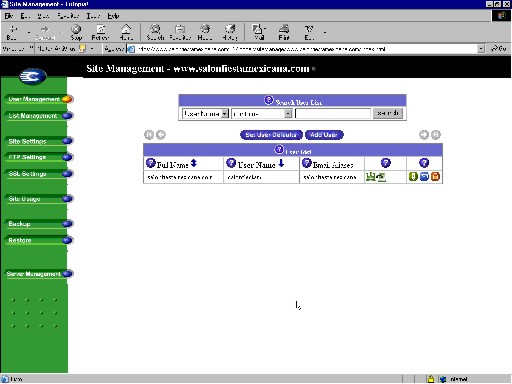Open the Backup section in the sidebar

39,224
